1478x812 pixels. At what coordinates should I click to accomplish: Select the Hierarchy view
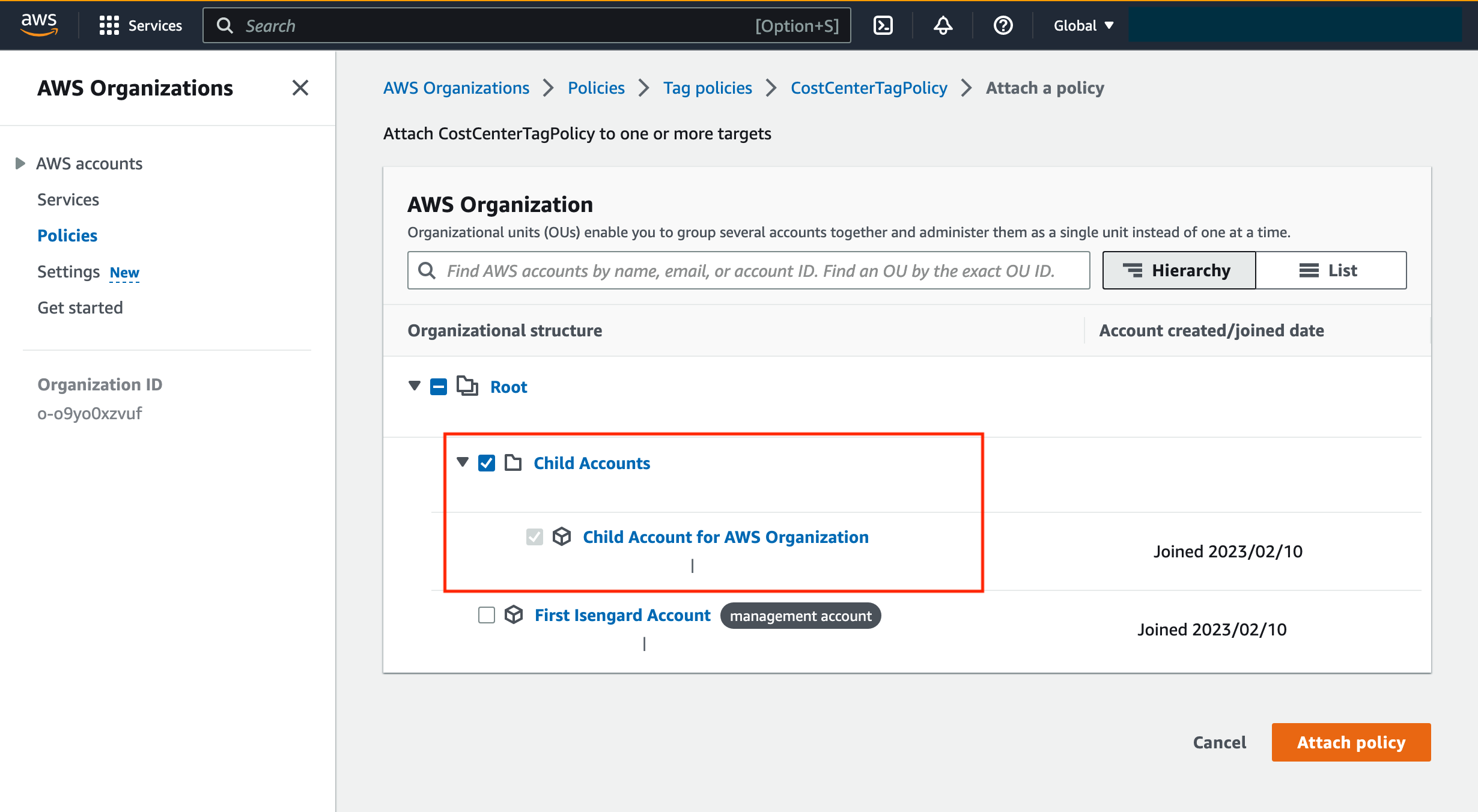1178,270
